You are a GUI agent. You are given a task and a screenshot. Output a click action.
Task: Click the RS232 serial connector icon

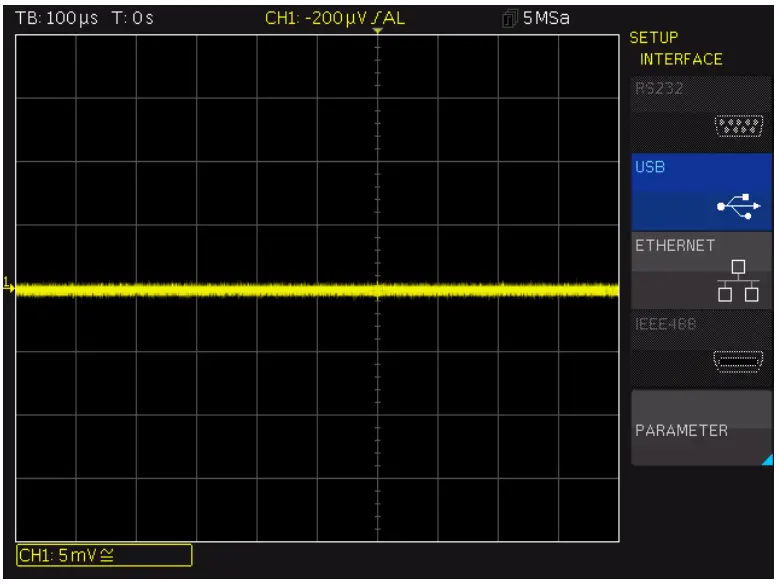739,126
